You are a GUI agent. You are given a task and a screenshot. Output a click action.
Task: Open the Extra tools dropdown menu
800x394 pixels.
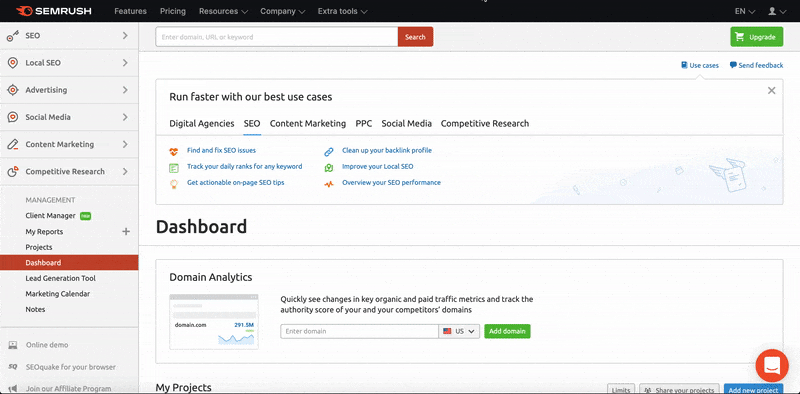click(342, 11)
